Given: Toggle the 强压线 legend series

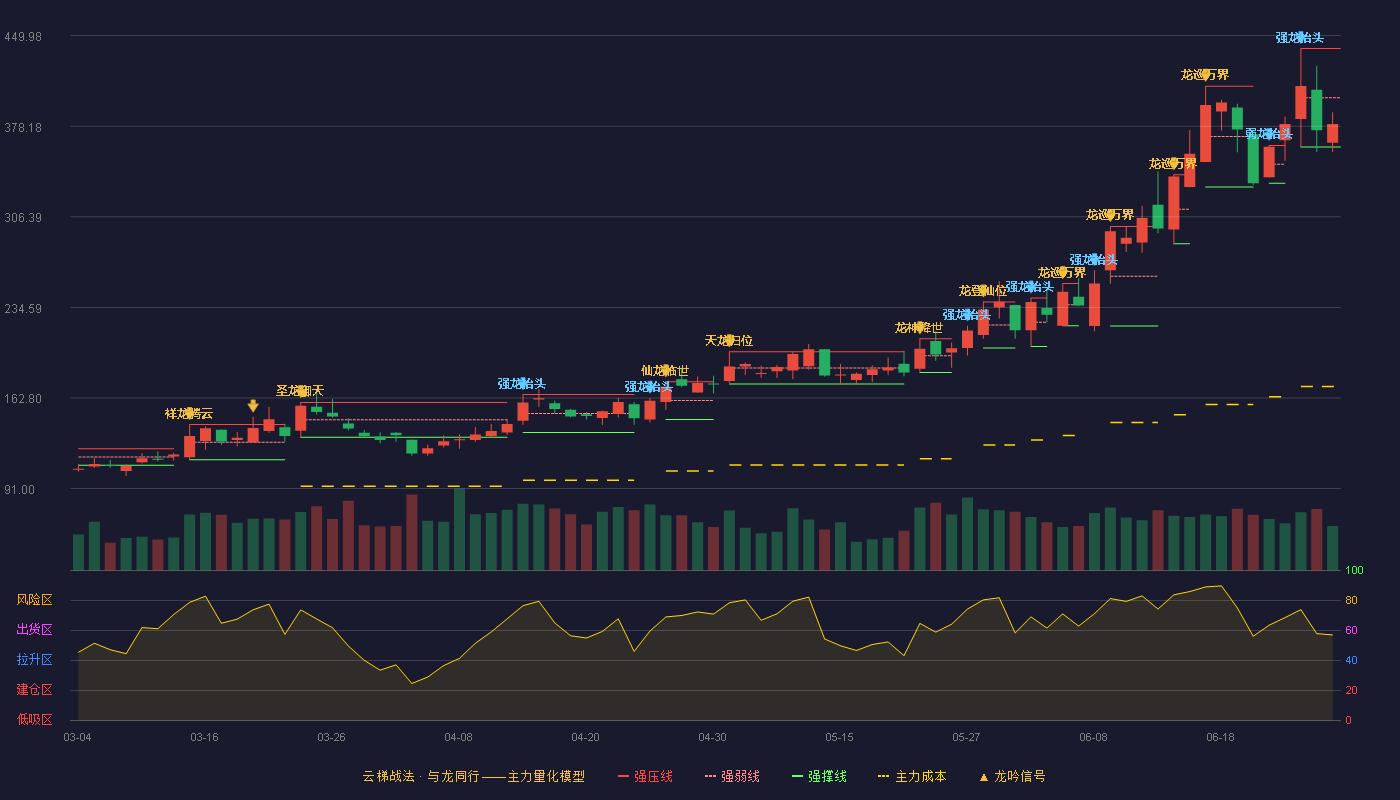Looking at the screenshot, I should pyautogui.click(x=645, y=776).
